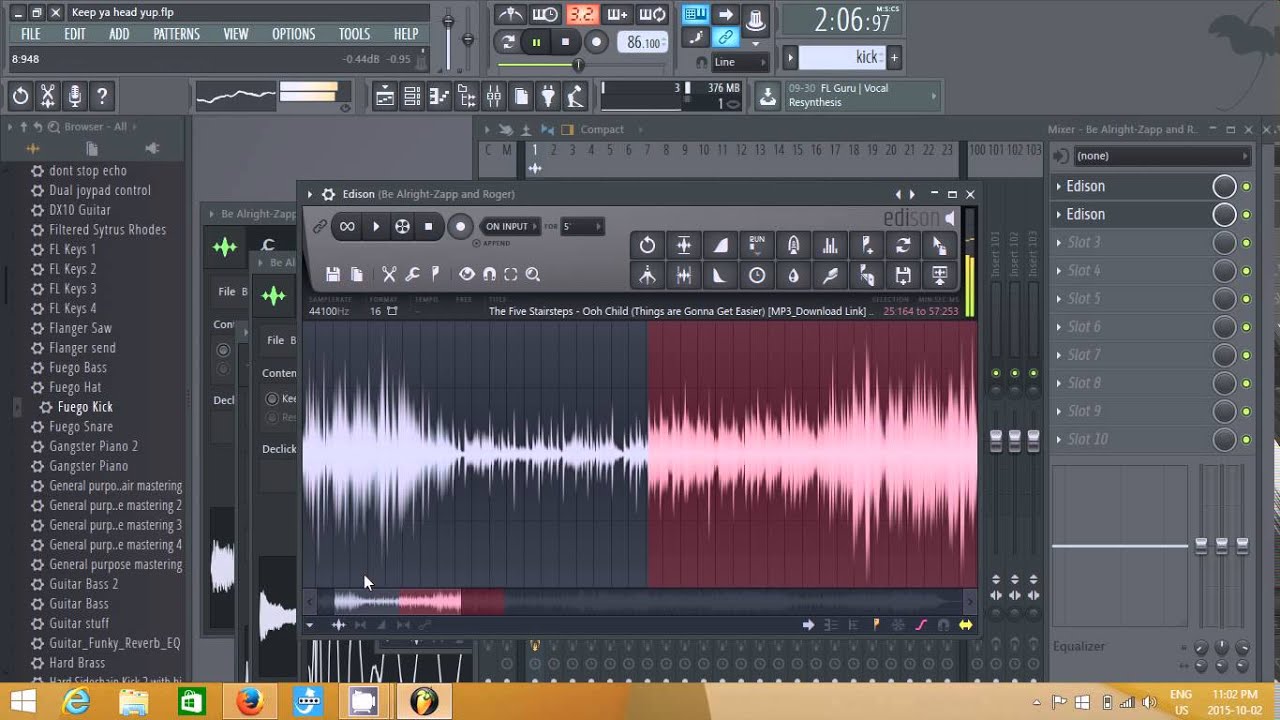1280x720 pixels.
Task: Click Edison's send to playlist button
Action: (939, 275)
